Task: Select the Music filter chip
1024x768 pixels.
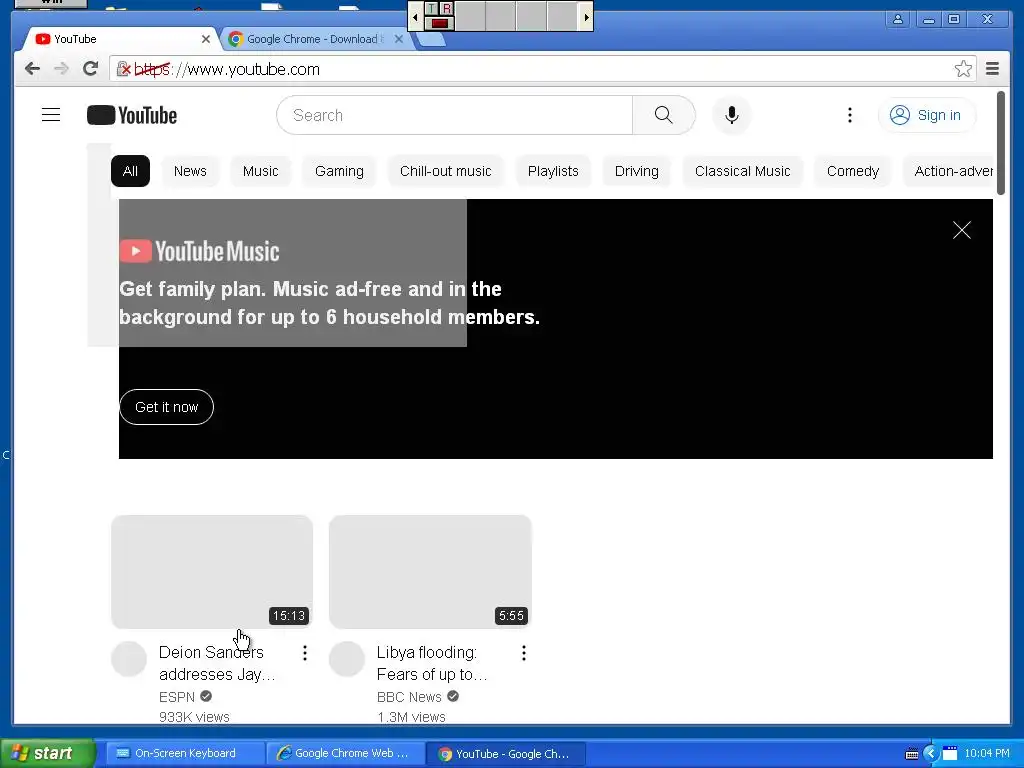Action: [261, 171]
